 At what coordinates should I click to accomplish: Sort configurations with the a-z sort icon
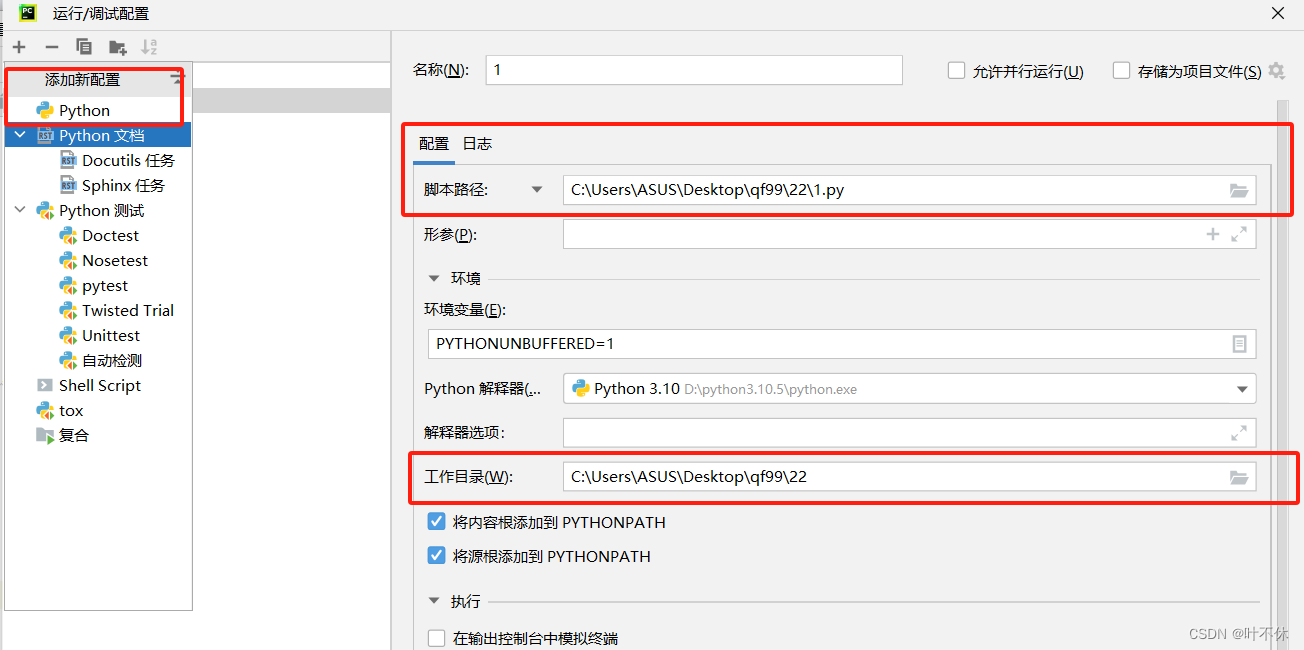151,46
